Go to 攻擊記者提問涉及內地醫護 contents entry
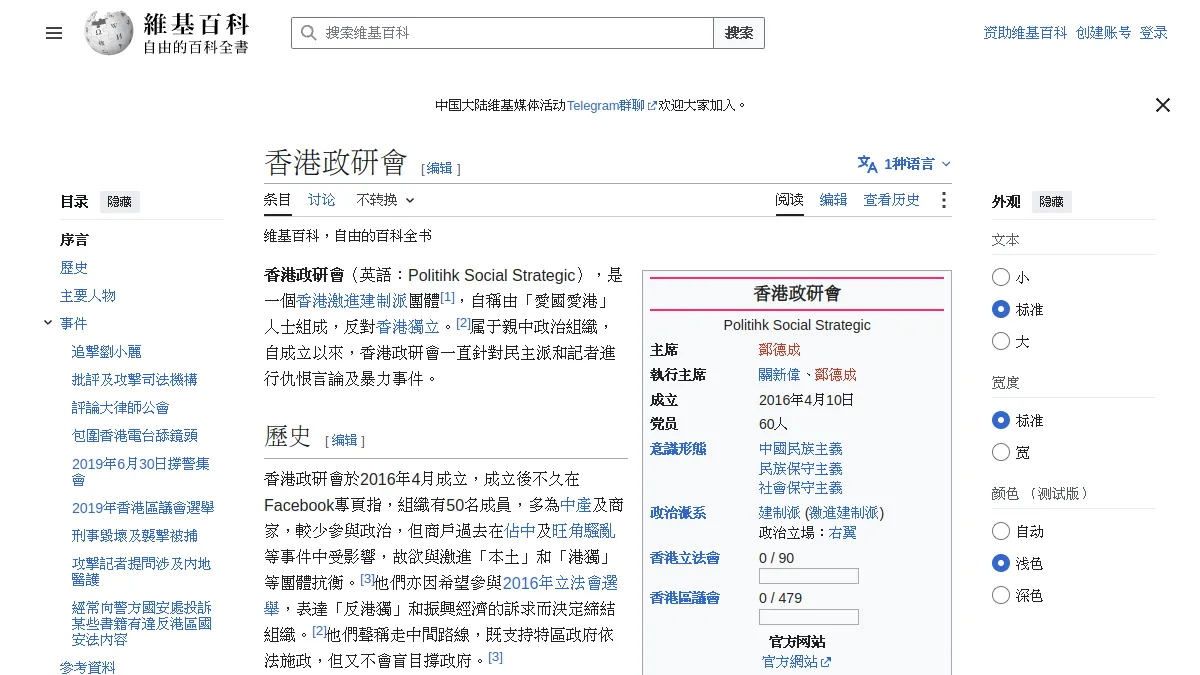 (x=141, y=571)
